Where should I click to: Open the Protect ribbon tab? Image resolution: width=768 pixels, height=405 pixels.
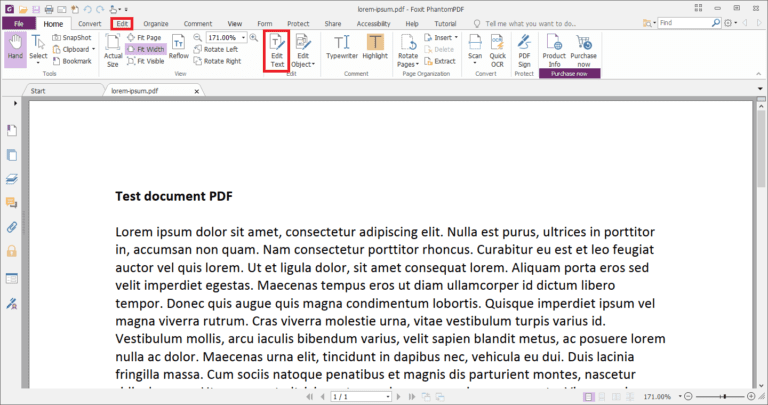(x=298, y=24)
